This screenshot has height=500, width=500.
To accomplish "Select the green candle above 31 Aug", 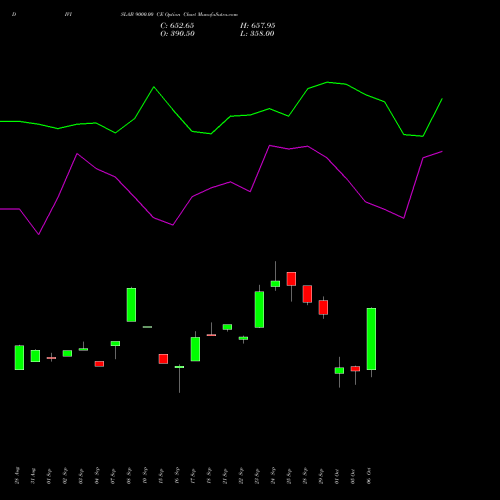I will [x=35, y=356].
